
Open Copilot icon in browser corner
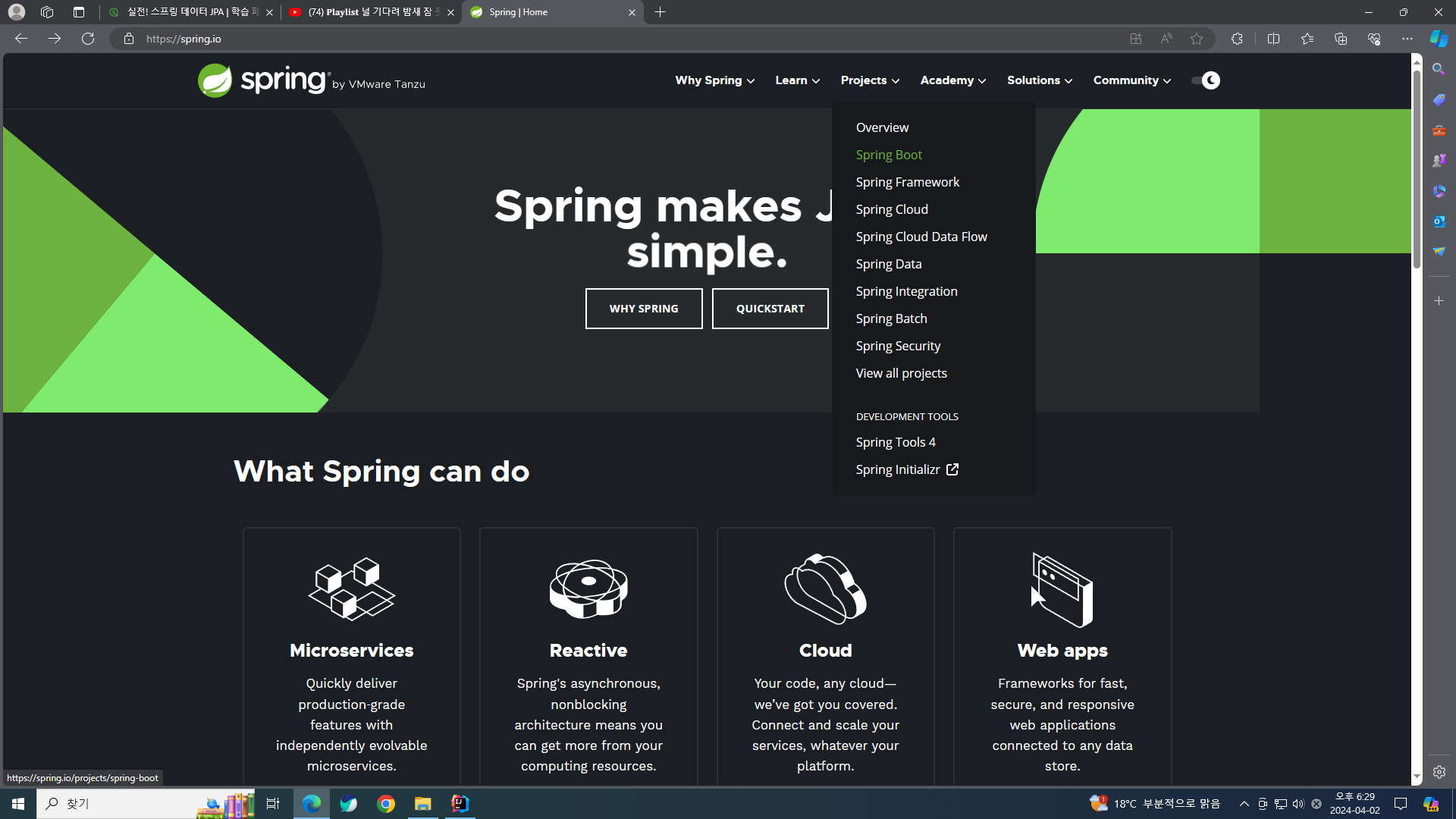(1439, 39)
